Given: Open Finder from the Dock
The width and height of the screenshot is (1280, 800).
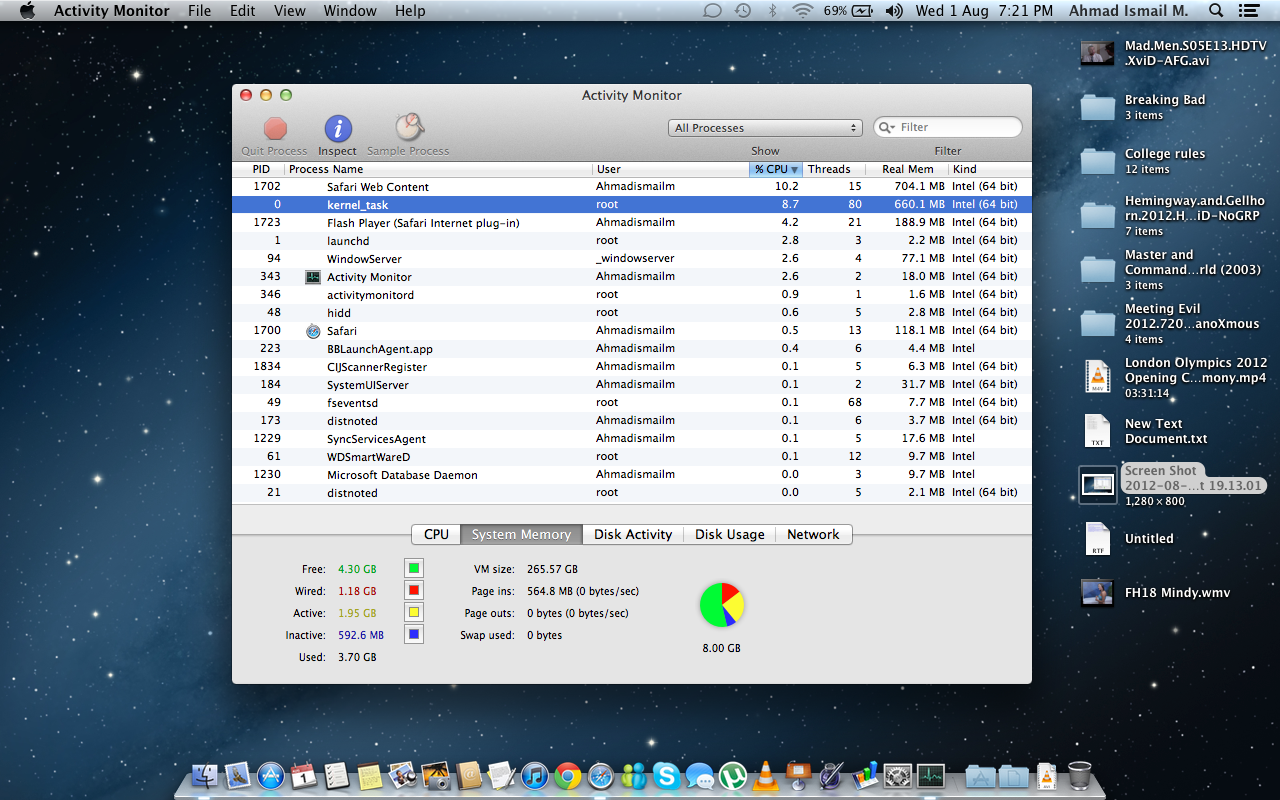Looking at the screenshot, I should (x=205, y=775).
